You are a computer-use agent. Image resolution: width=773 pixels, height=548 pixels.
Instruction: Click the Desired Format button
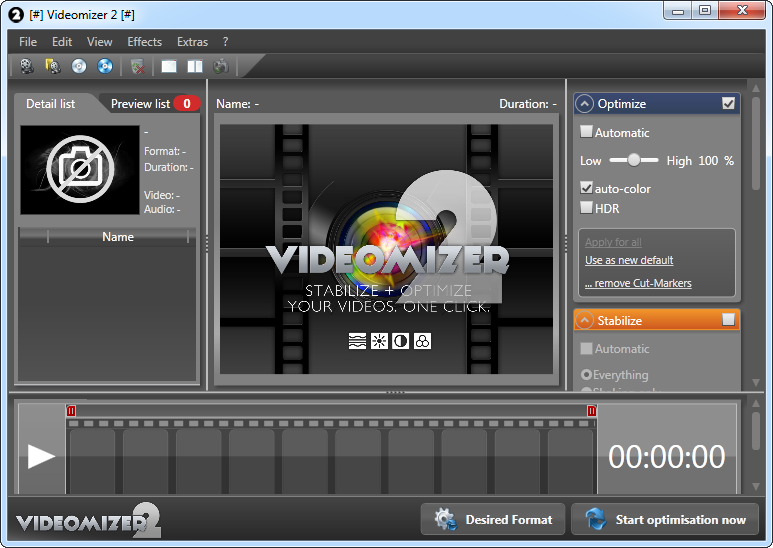coord(492,519)
